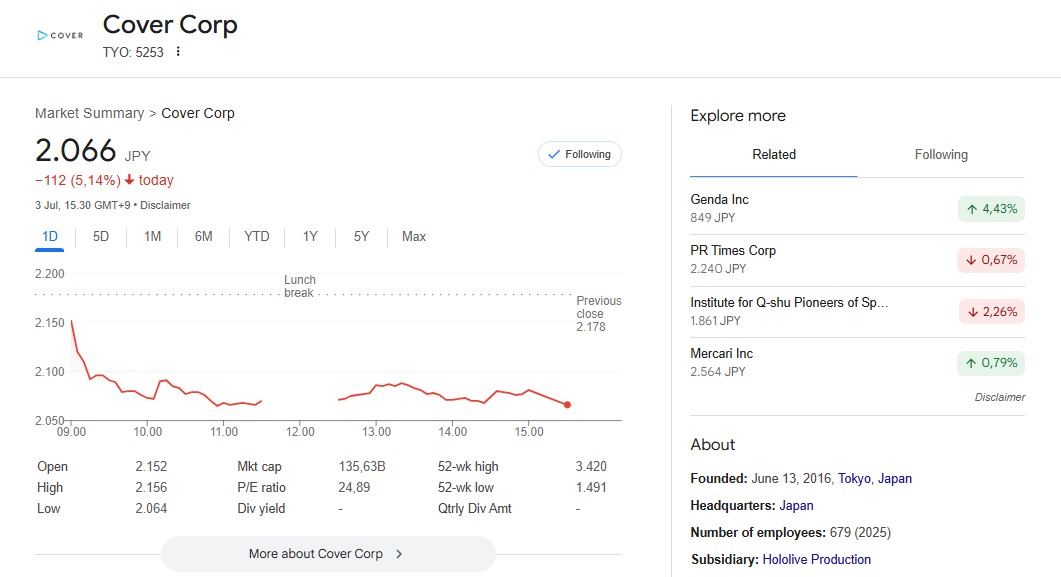The image size is (1061, 577).
Task: Click the Number of employees: 679 (2025) text
Action: pyautogui.click(x=790, y=532)
